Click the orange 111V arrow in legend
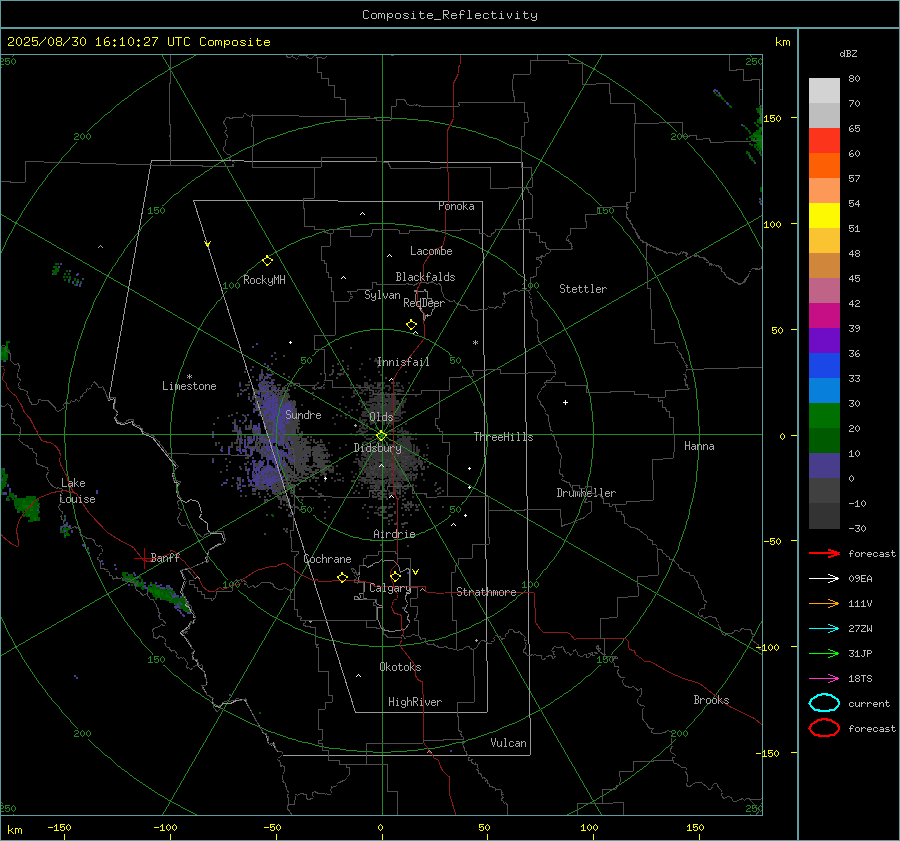Viewport: 900px width, 841px height. (x=824, y=603)
